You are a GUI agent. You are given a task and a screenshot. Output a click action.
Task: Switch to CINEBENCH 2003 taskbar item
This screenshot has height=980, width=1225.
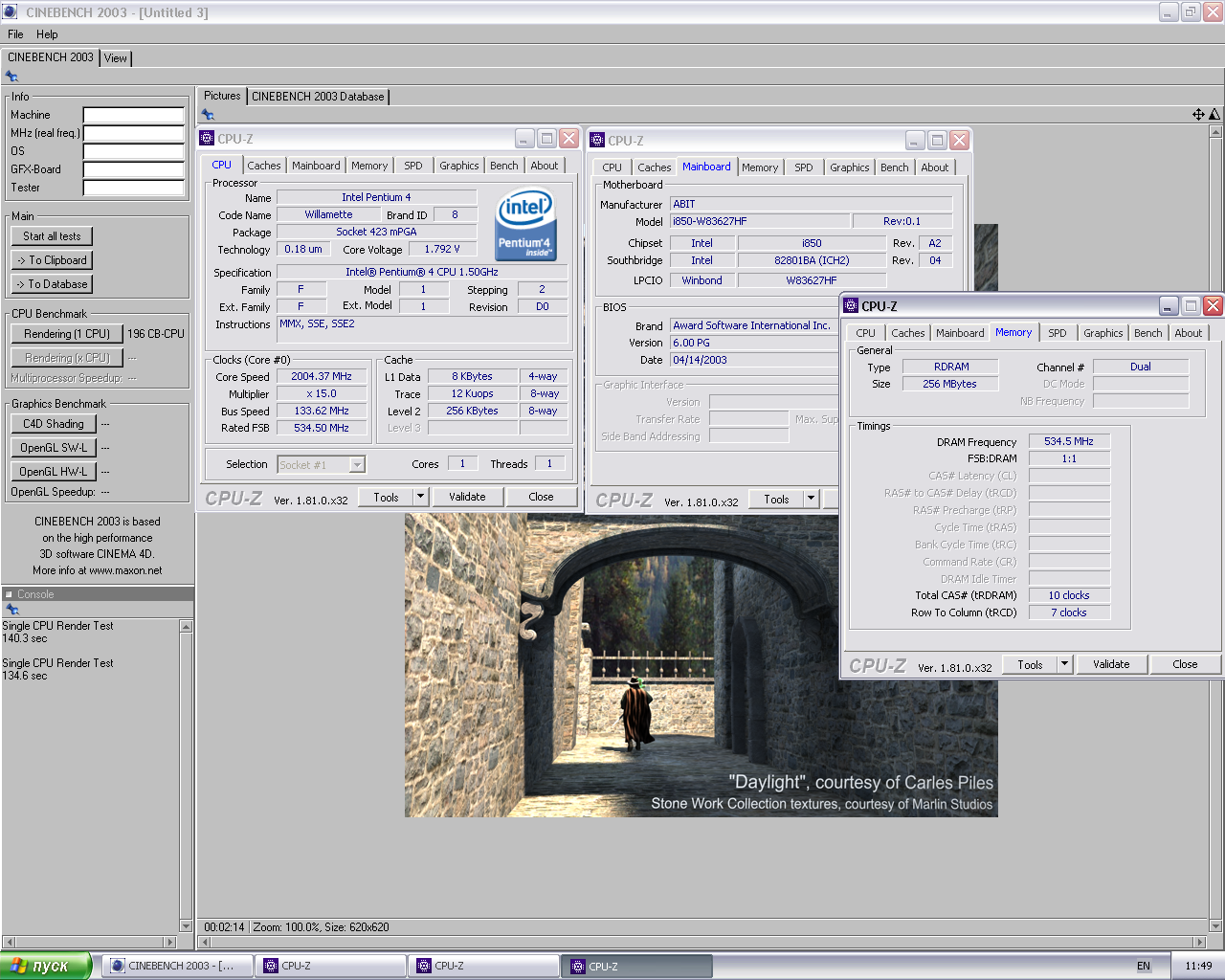click(178, 966)
